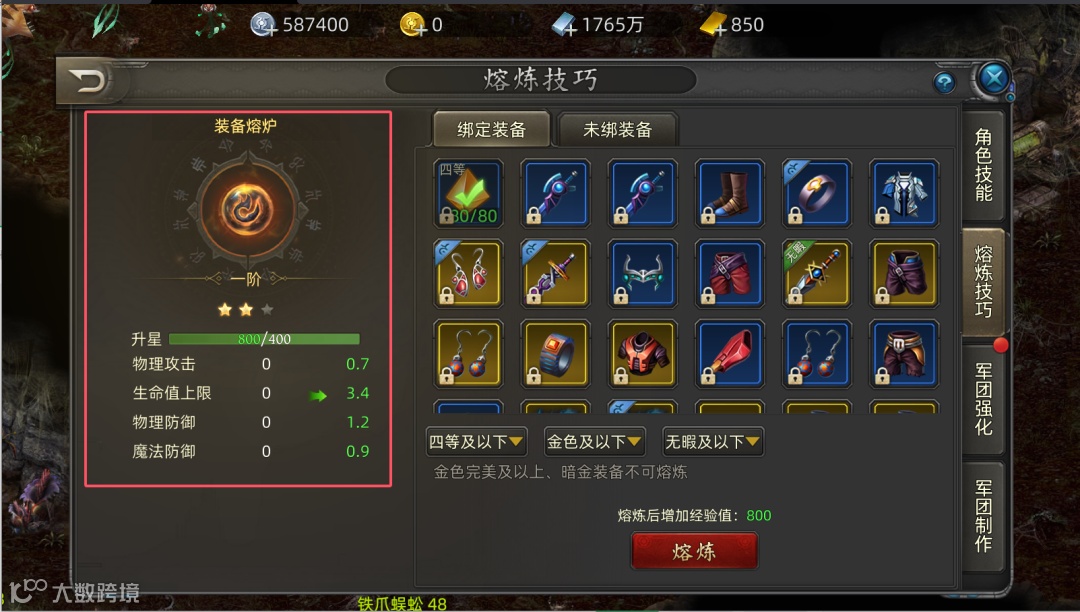Image resolution: width=1080 pixels, height=612 pixels.
Task: Open the 角色技能 side tab
Action: 983,165
